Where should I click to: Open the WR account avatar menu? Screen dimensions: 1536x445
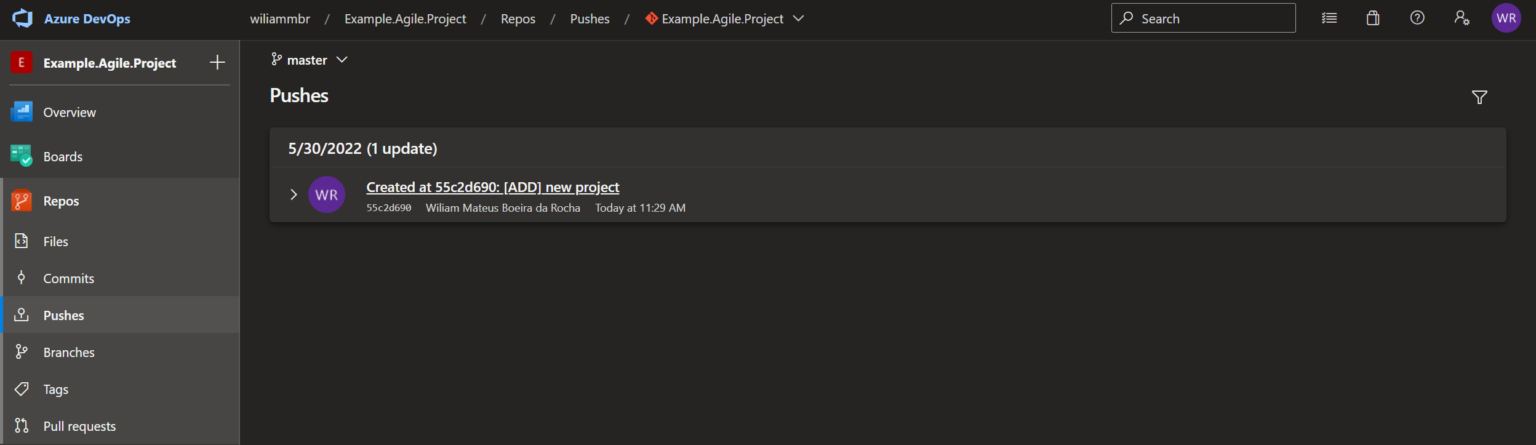(x=1506, y=18)
